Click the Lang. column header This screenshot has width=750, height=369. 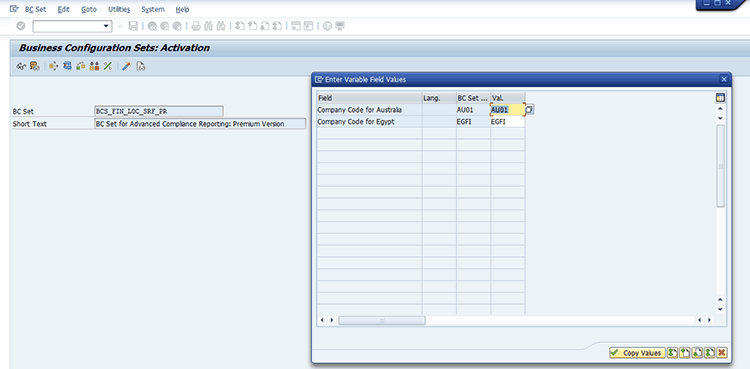click(439, 98)
